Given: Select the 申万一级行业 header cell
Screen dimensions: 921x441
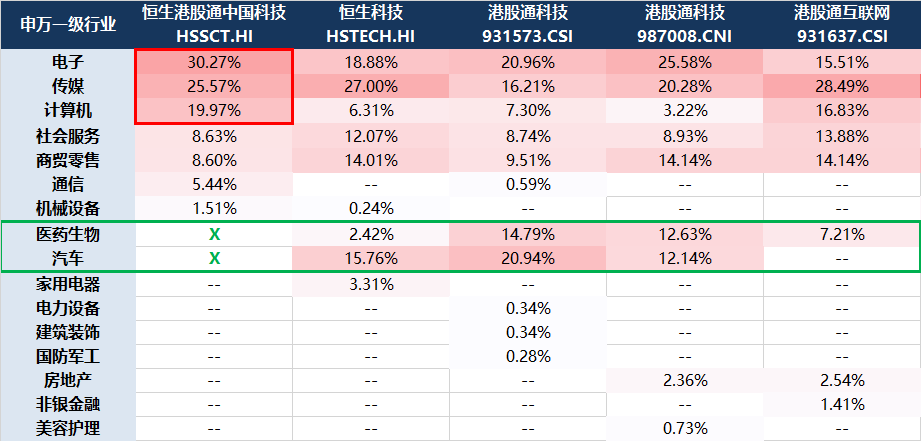Looking at the screenshot, I should pos(68,24).
